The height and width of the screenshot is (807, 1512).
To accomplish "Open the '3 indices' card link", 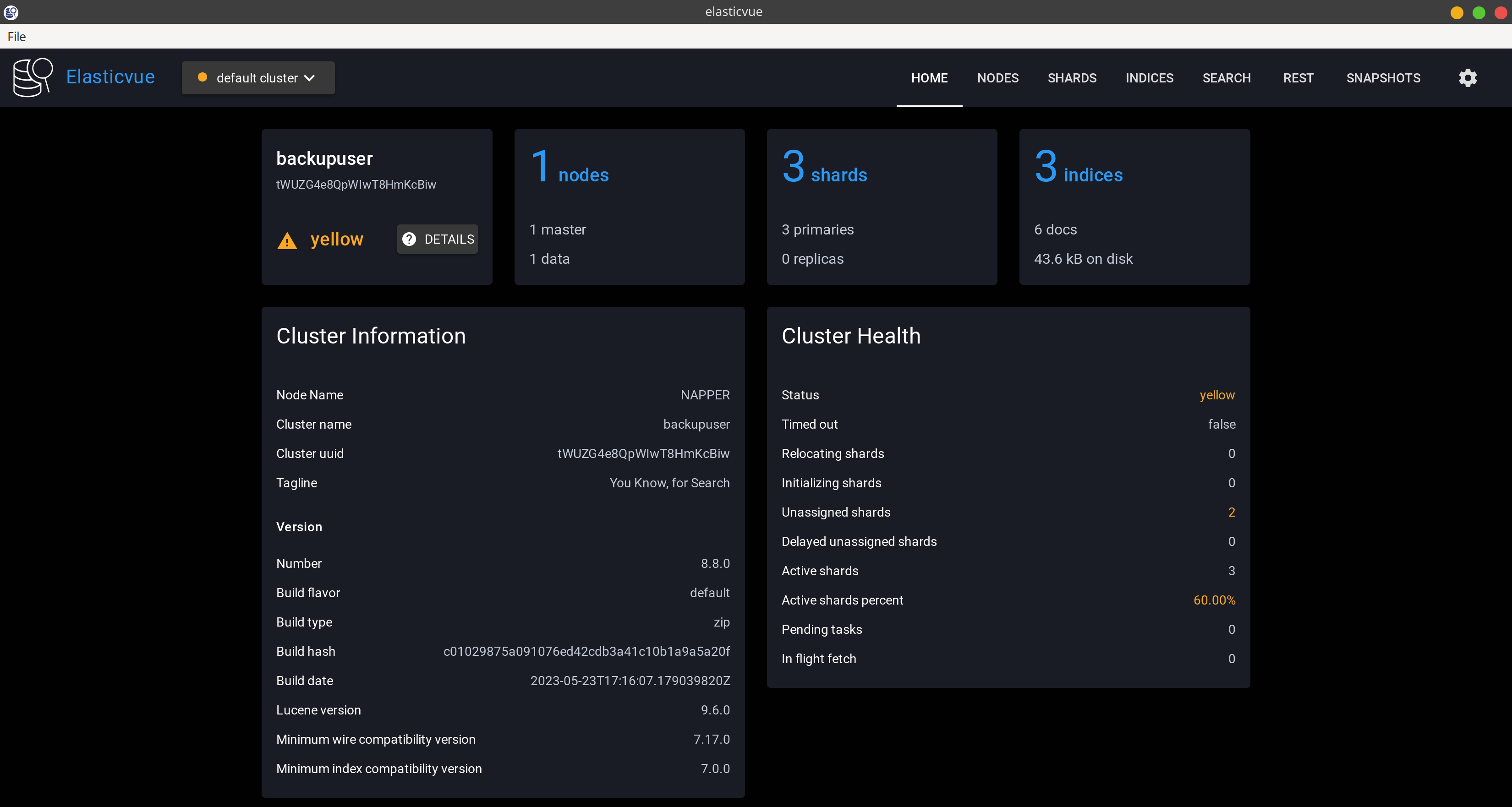I will click(1078, 167).
